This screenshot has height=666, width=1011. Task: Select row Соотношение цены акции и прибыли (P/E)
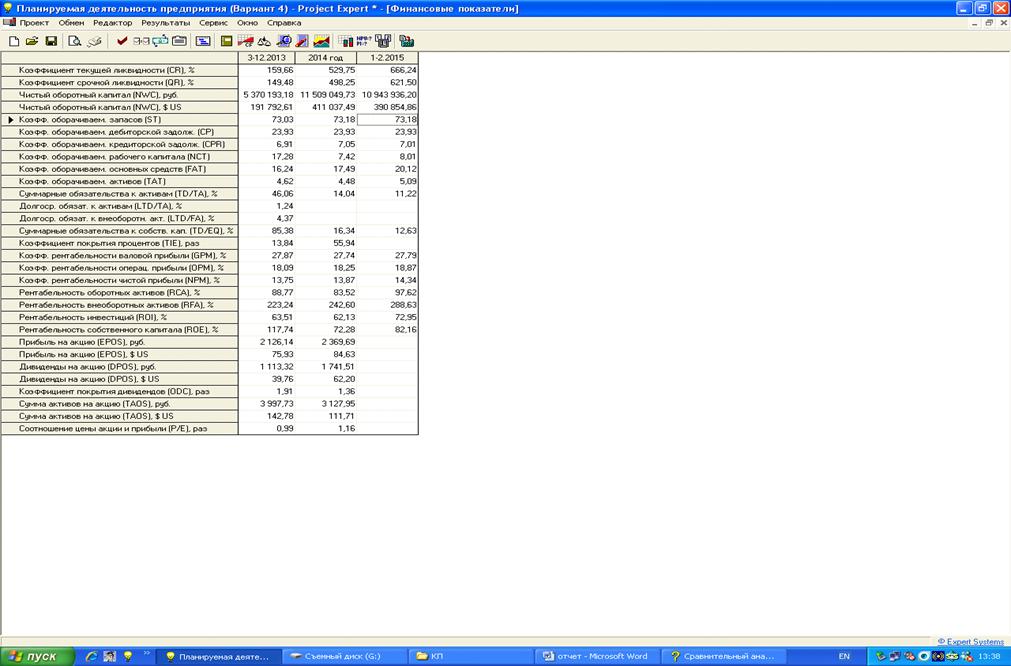point(120,428)
